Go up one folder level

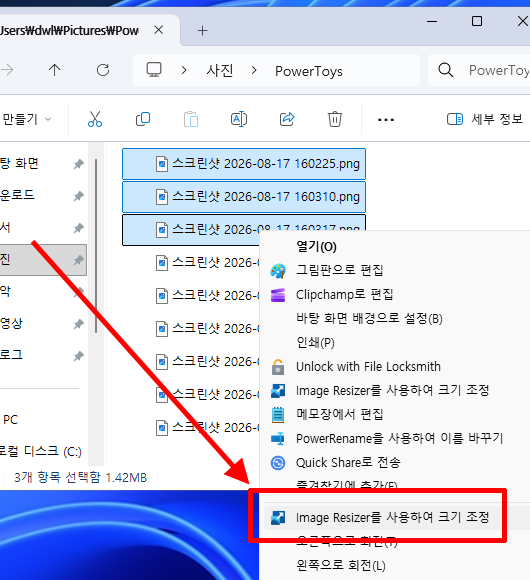point(55,70)
